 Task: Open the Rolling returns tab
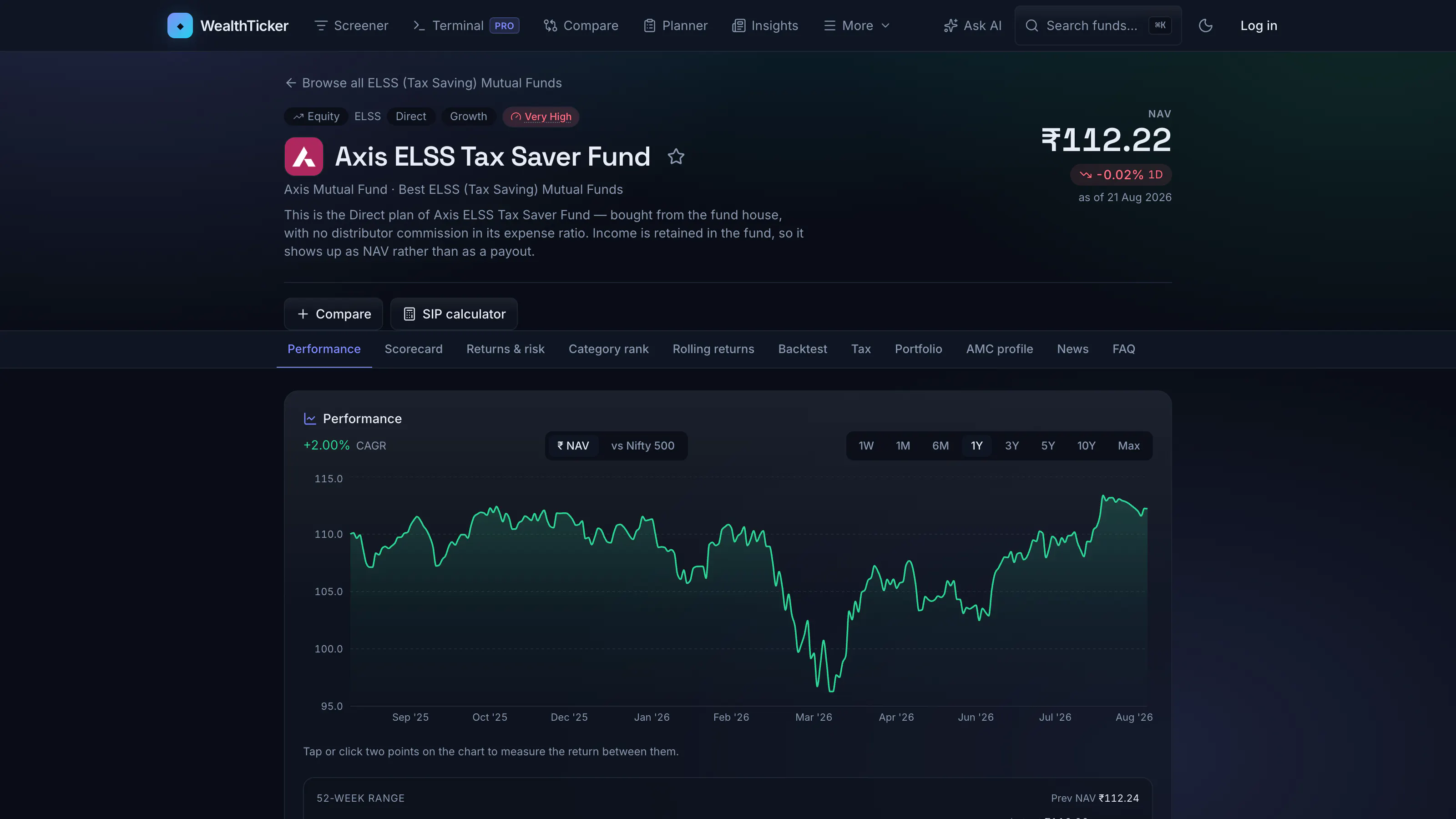(x=713, y=349)
